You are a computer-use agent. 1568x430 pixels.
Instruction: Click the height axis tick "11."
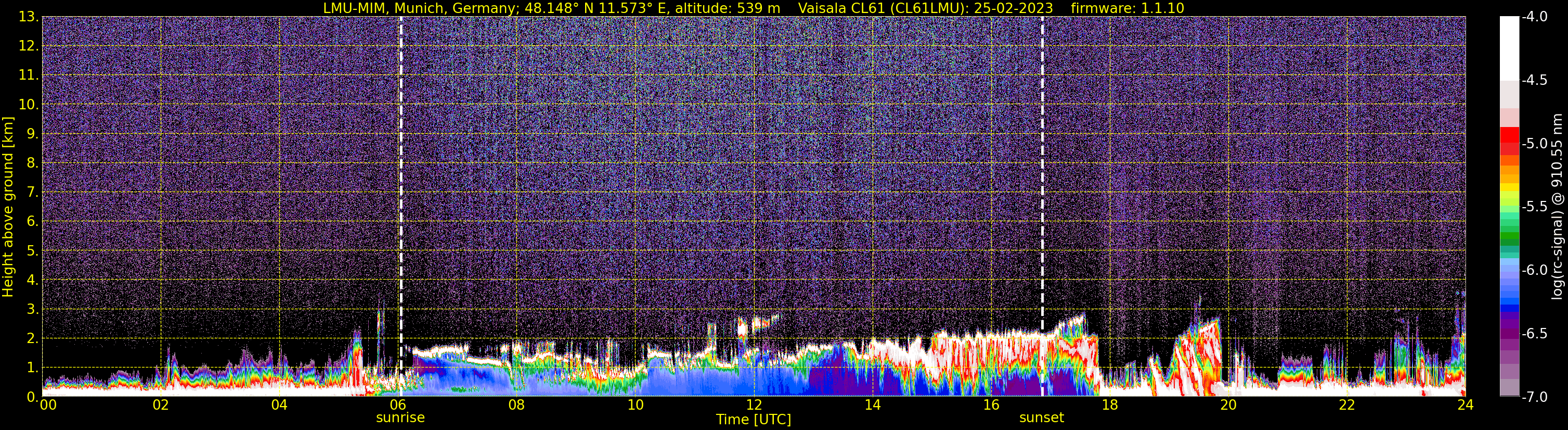(x=29, y=75)
